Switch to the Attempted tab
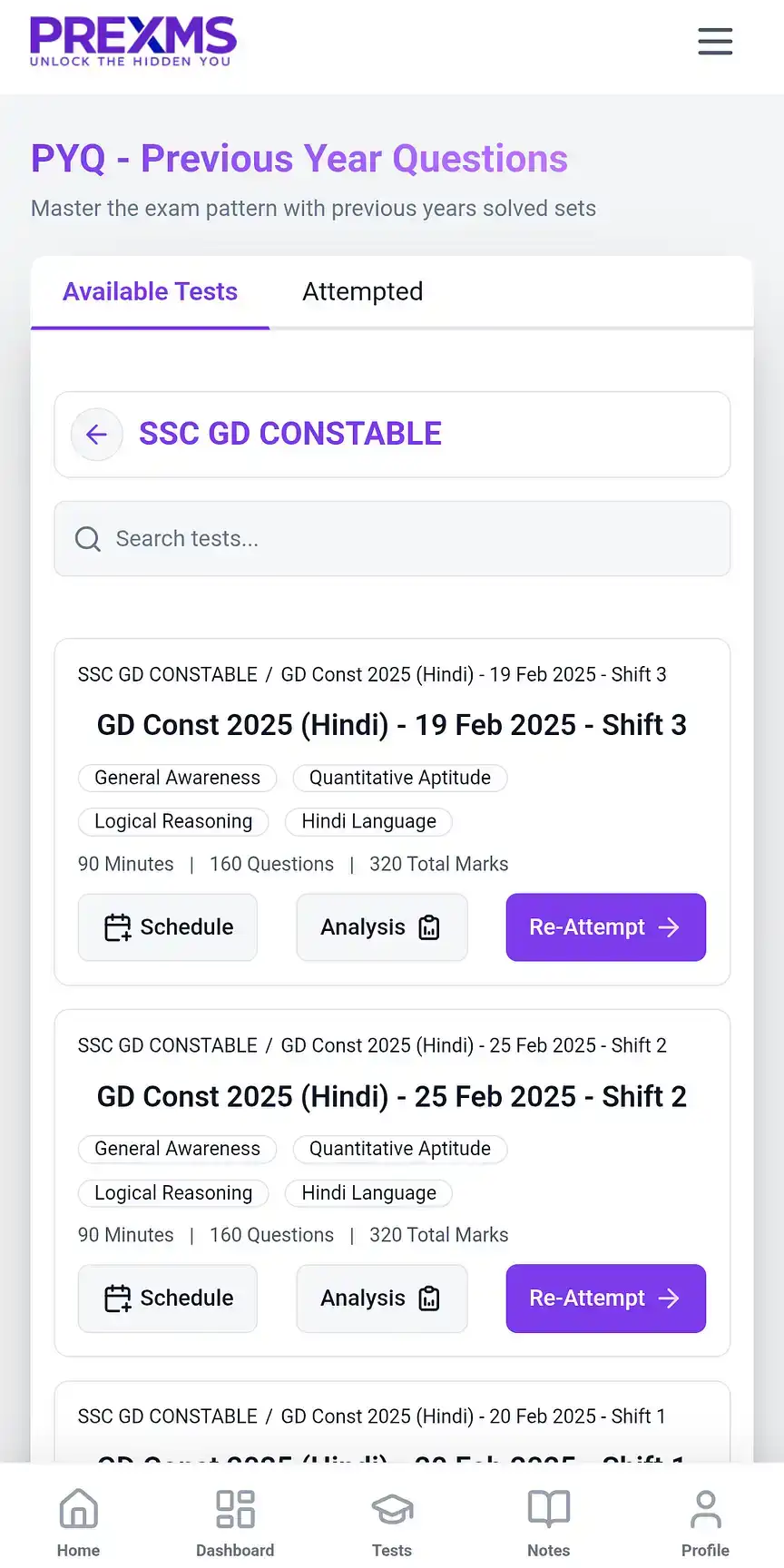The image size is (784, 1568). pos(362,291)
